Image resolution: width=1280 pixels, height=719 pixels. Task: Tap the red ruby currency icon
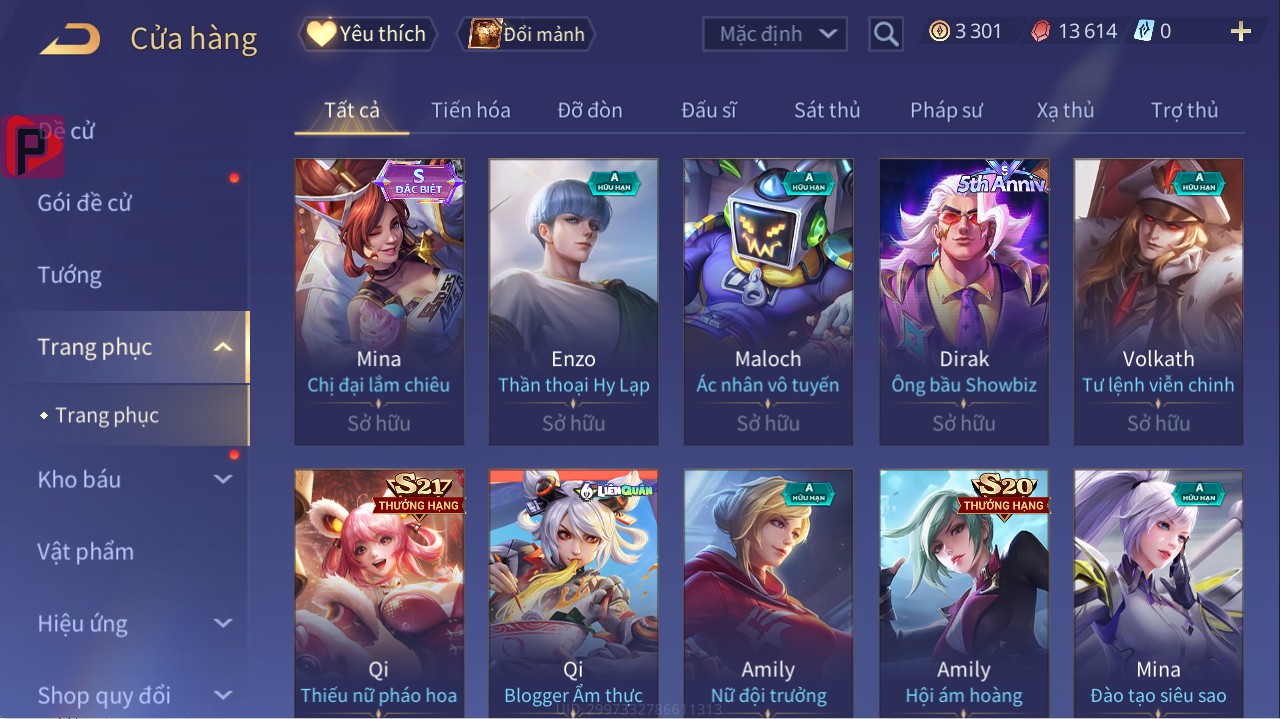tap(1041, 31)
